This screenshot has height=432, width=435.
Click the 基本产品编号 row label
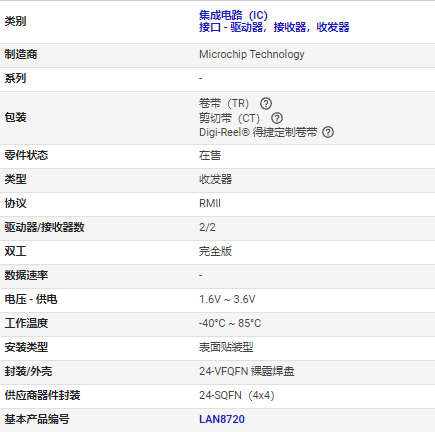point(37,419)
